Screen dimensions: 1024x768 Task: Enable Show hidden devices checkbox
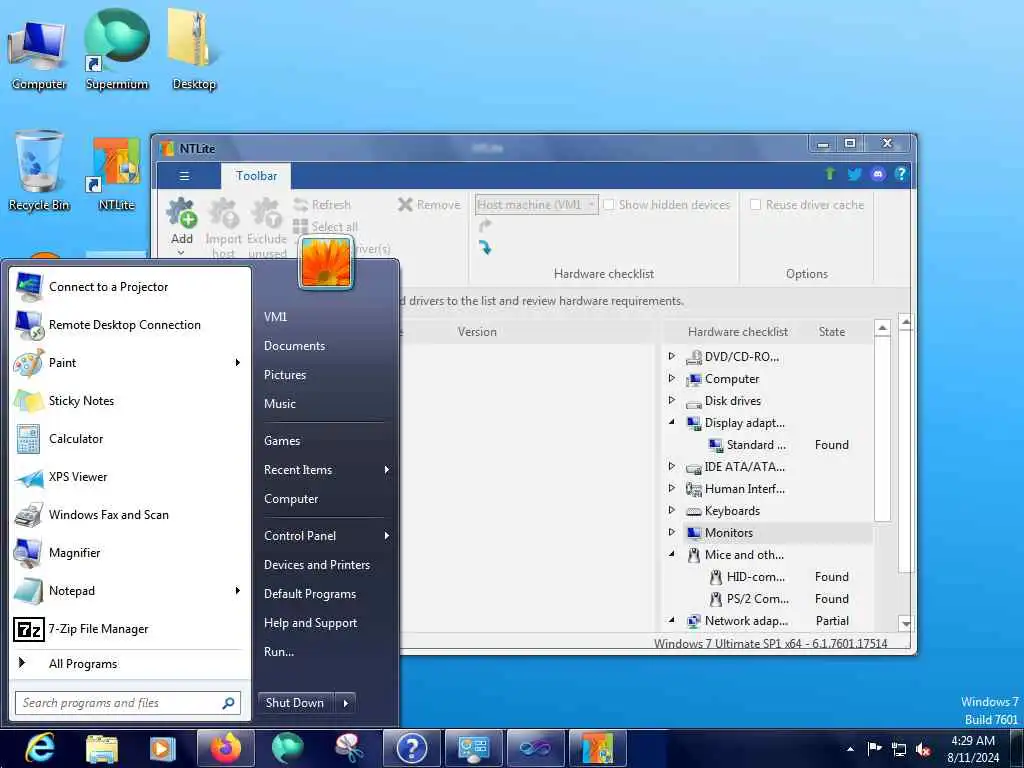pos(609,204)
